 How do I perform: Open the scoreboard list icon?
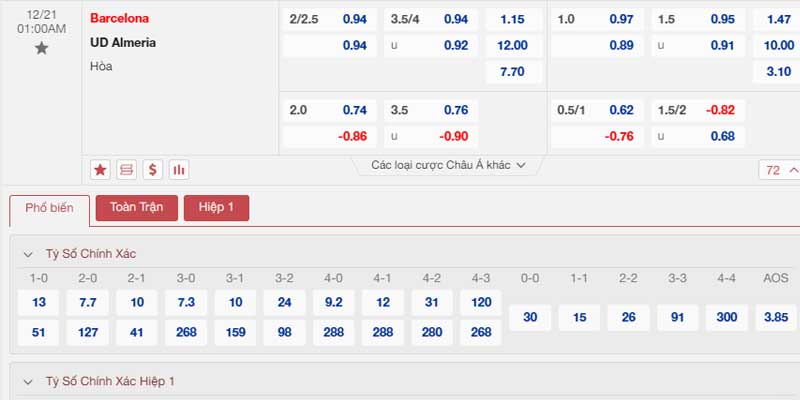point(127,170)
